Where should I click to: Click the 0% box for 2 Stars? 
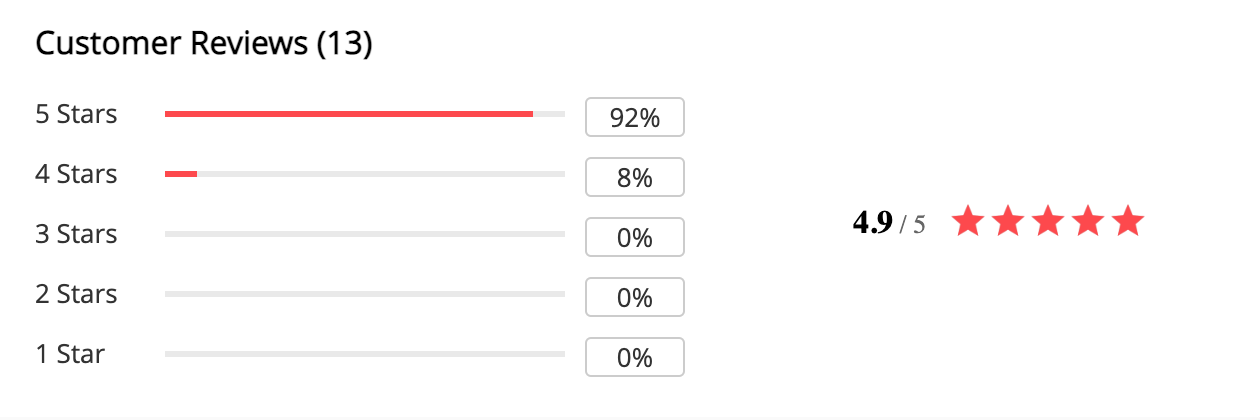635,297
